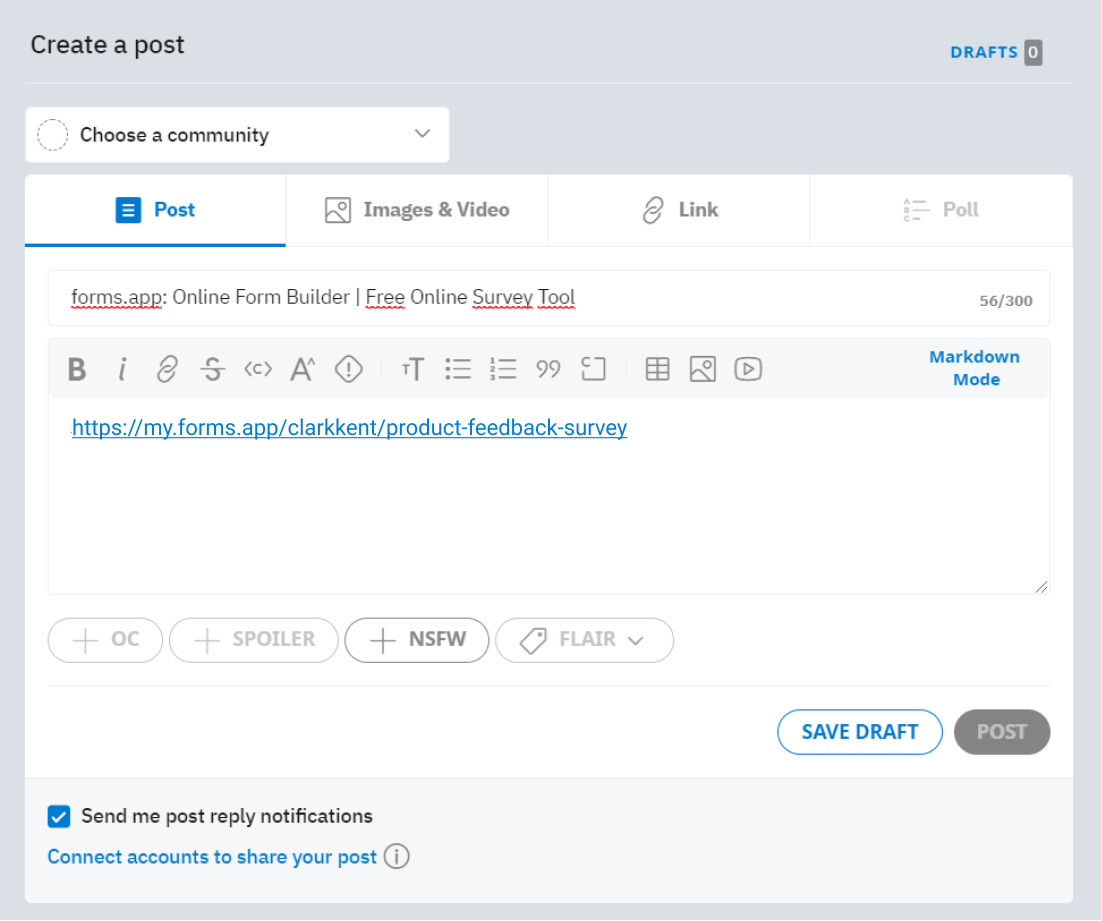Add an image using the image icon
This screenshot has height=921, width=1102.
[x=702, y=369]
